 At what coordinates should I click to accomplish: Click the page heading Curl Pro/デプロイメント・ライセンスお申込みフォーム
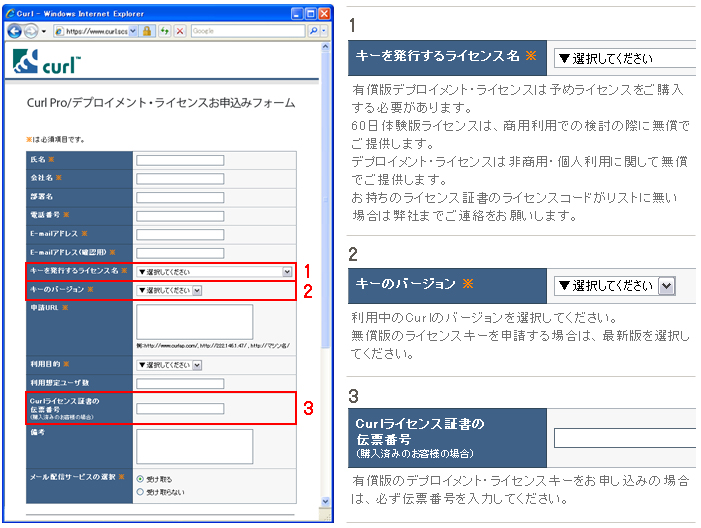click(161, 103)
